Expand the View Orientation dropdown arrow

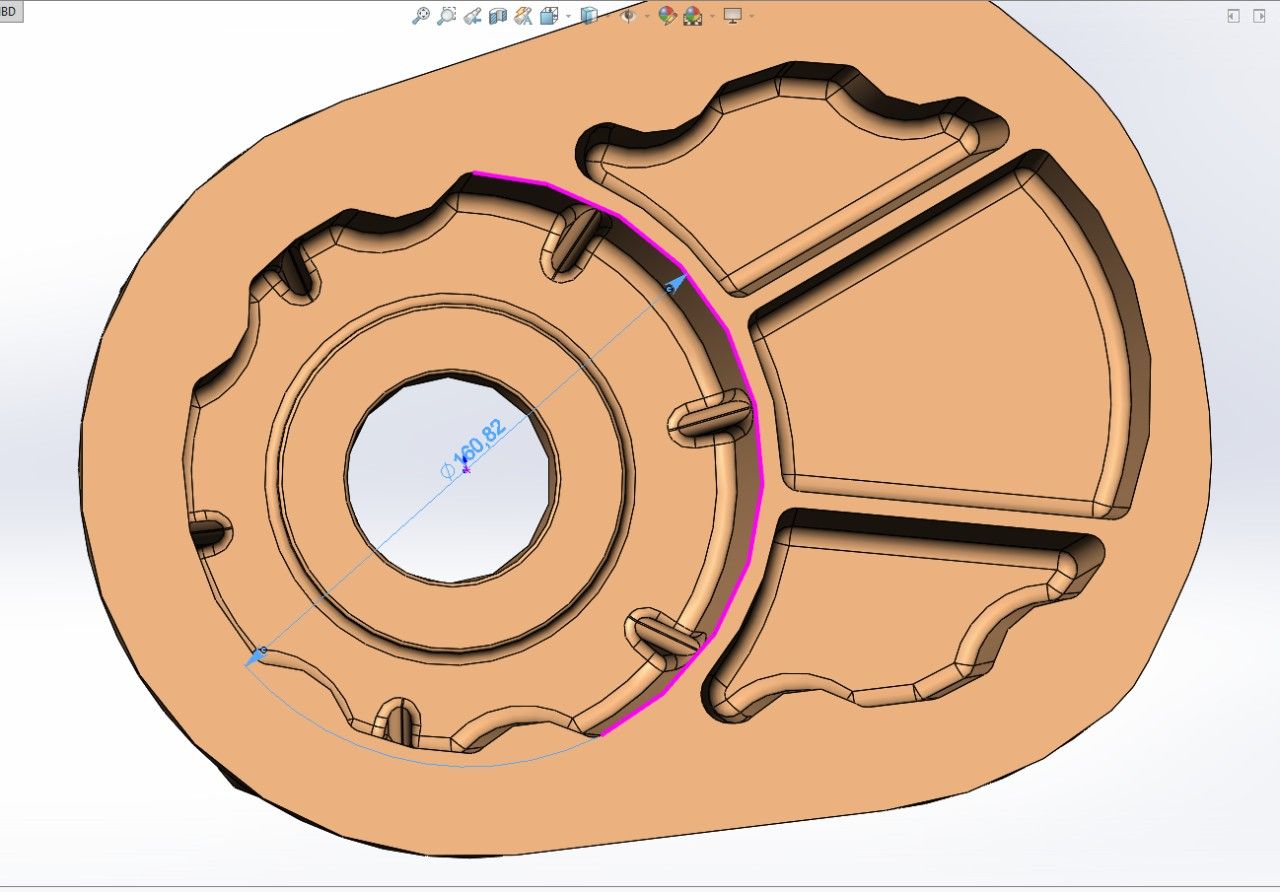pyautogui.click(x=568, y=16)
